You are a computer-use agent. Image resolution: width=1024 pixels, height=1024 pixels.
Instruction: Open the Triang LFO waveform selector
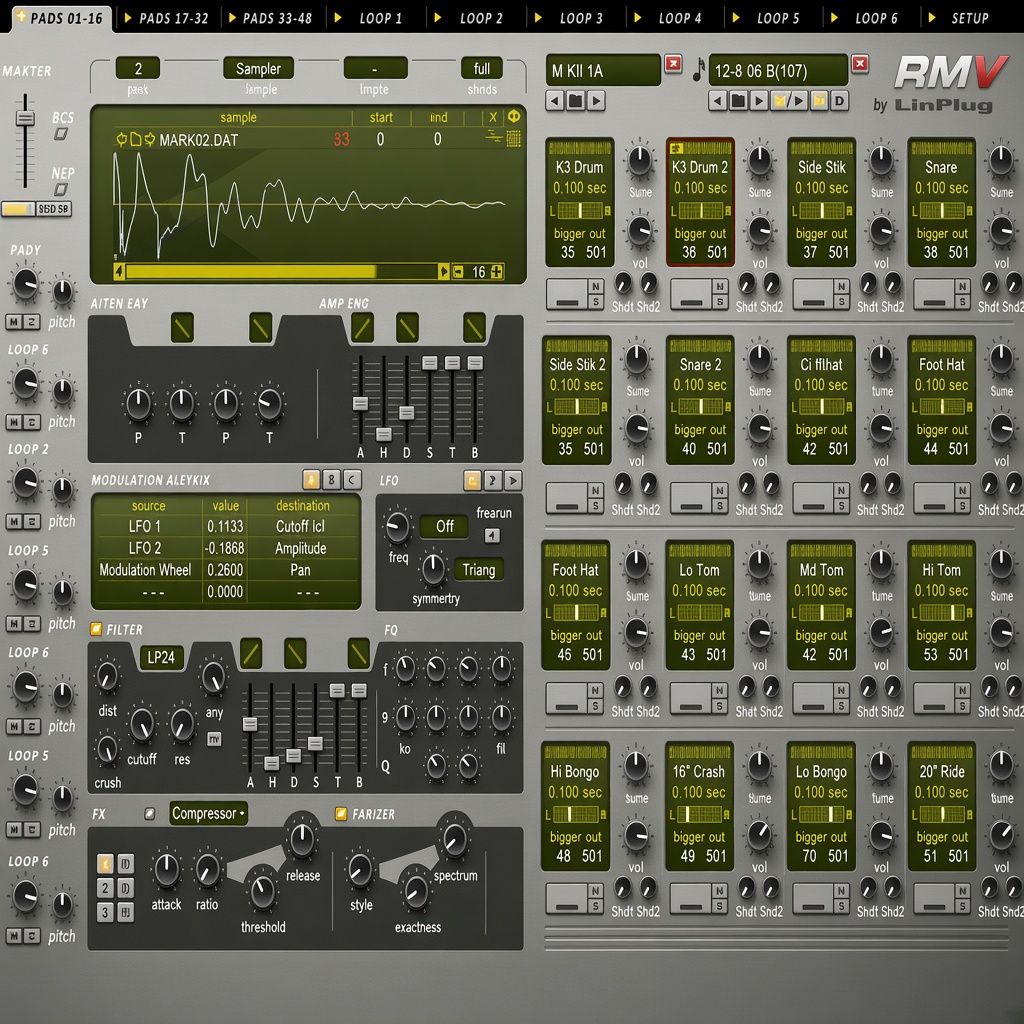pyautogui.click(x=479, y=569)
